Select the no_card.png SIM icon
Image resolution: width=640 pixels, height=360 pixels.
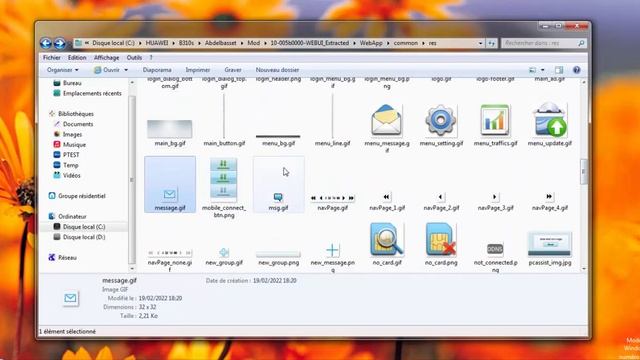coord(441,240)
